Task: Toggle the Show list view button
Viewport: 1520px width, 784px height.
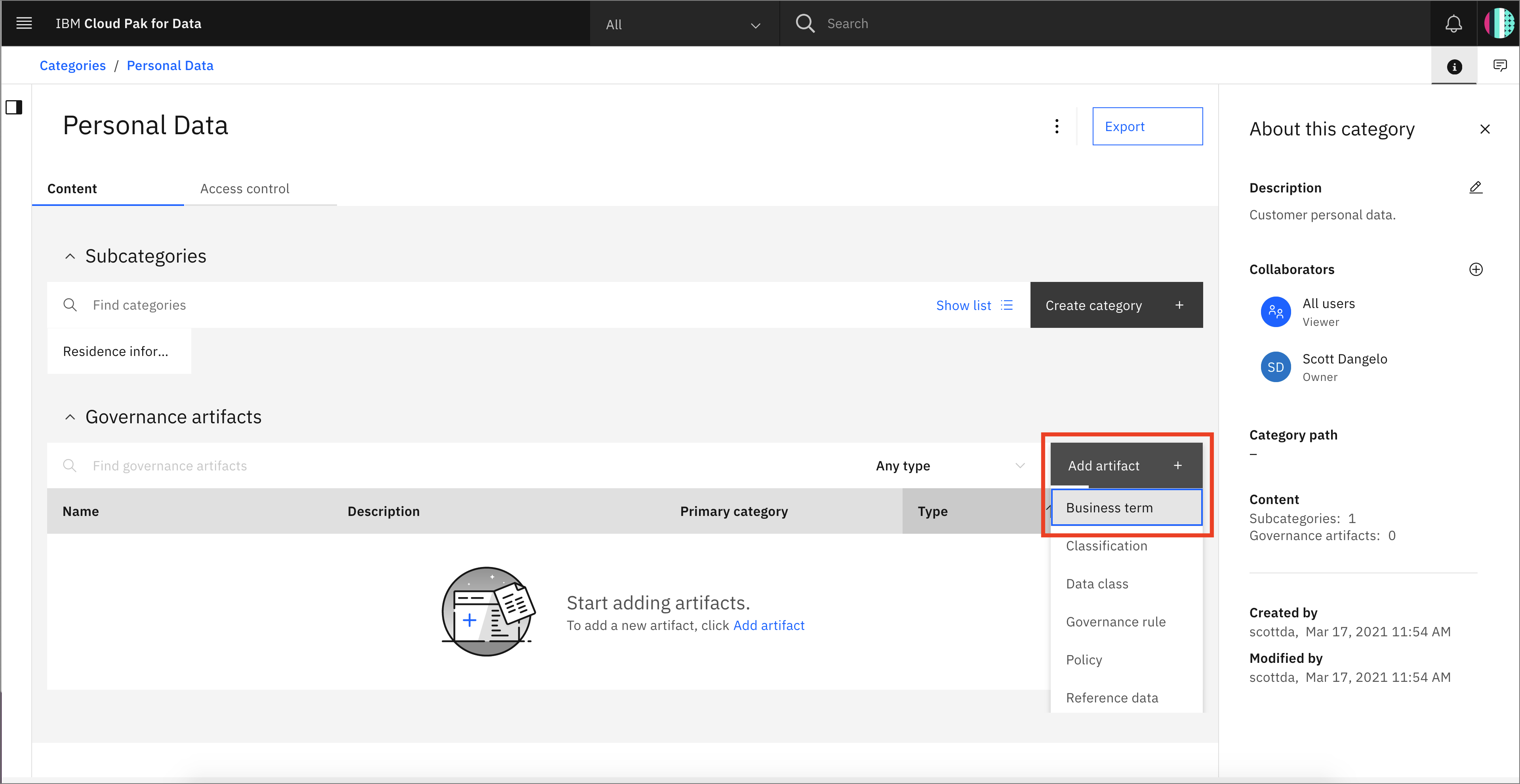Action: coord(1009,305)
